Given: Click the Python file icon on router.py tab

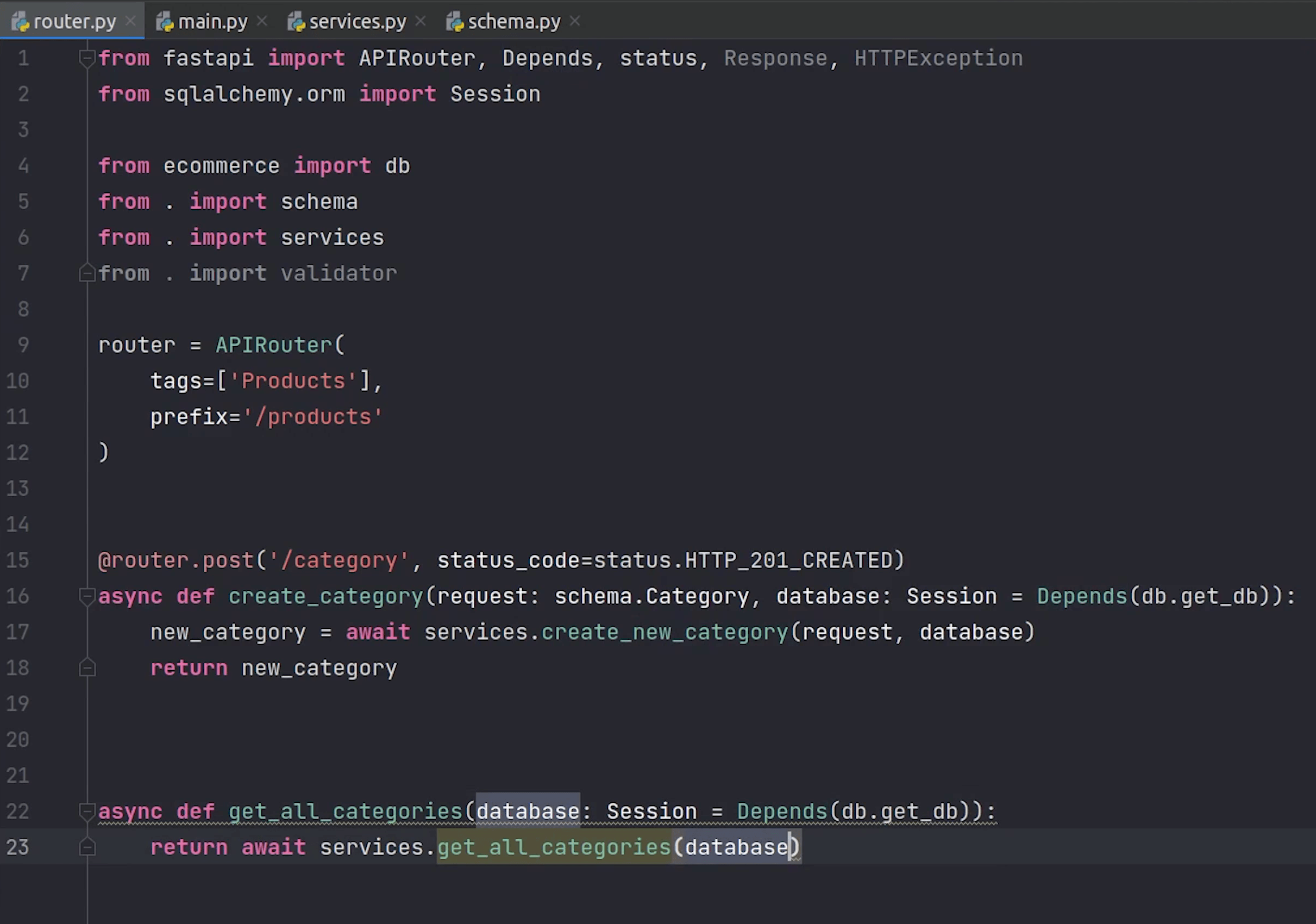Looking at the screenshot, I should [21, 22].
